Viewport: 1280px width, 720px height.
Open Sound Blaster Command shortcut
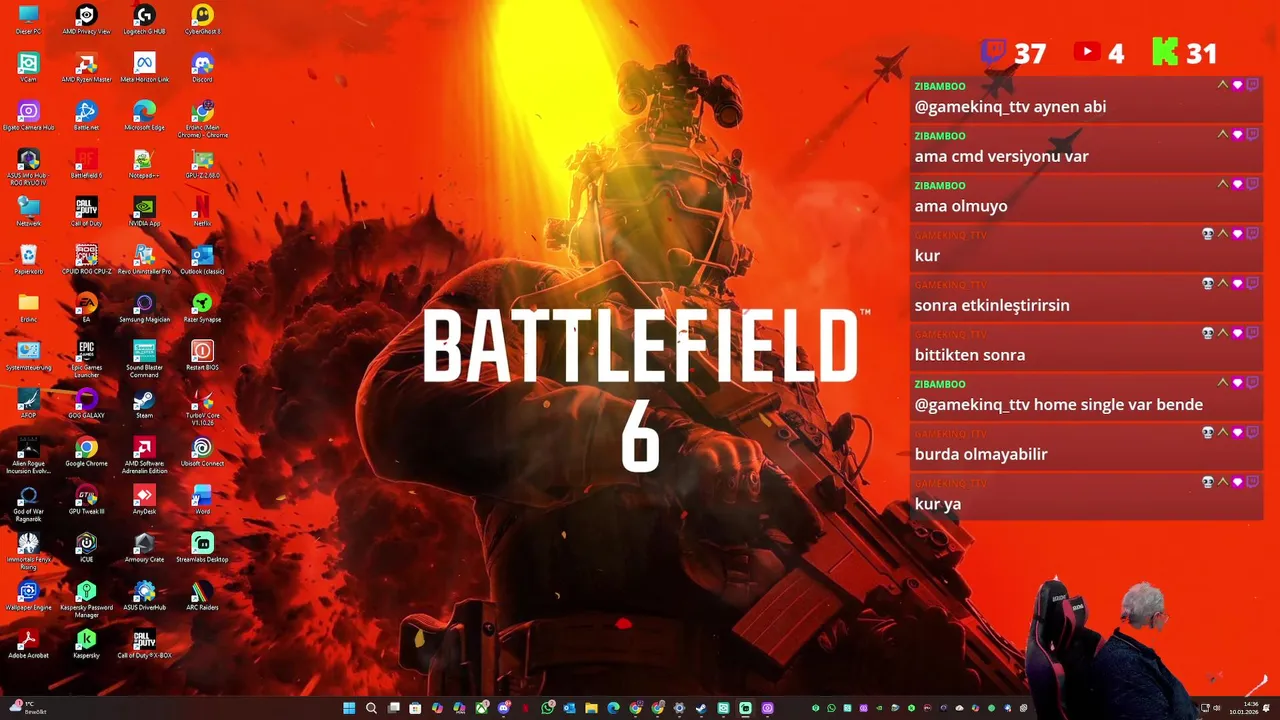pos(144,359)
